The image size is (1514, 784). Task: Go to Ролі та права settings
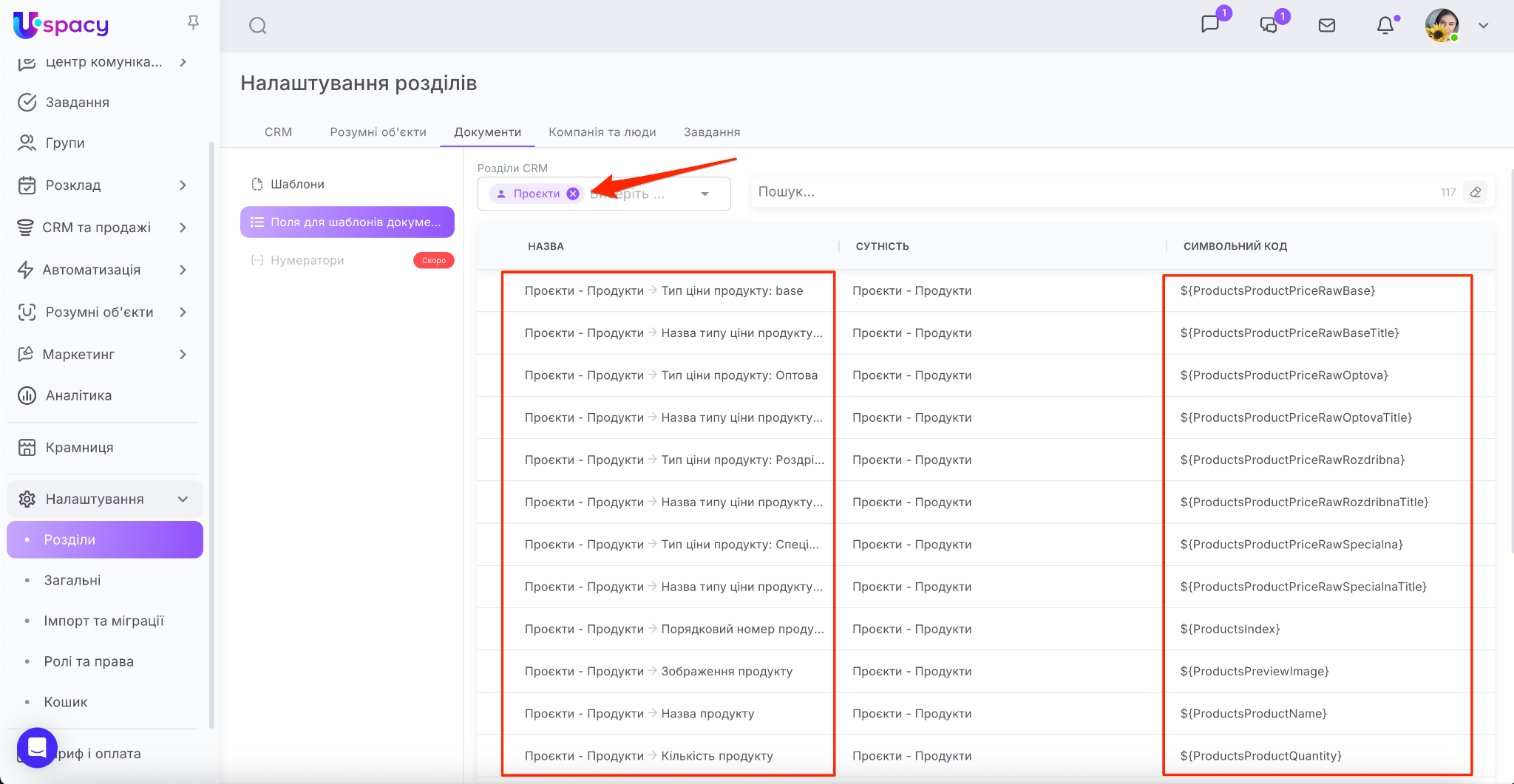tap(89, 661)
